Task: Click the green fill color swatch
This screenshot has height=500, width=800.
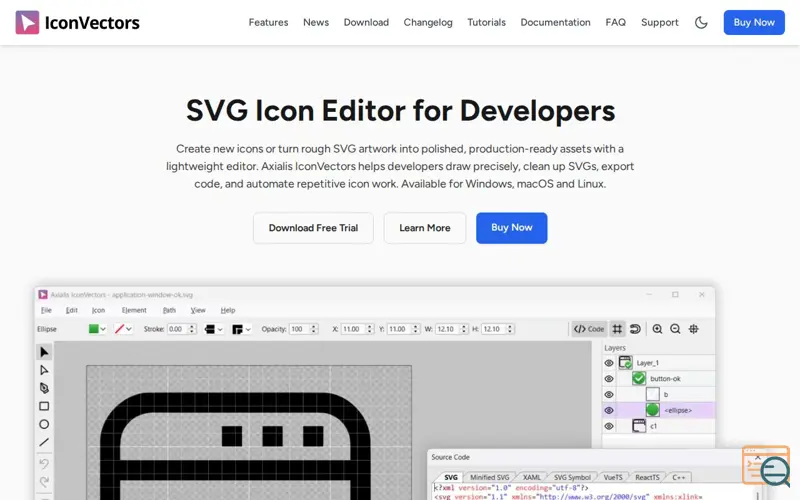Action: pos(93,329)
